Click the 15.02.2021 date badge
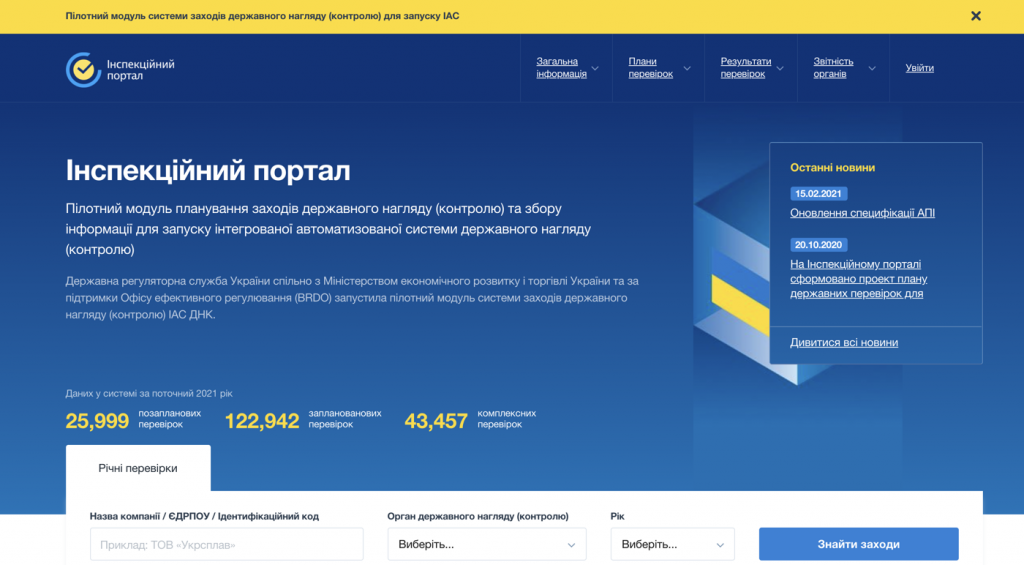Screen dimensions: 1024x565 [x=818, y=193]
